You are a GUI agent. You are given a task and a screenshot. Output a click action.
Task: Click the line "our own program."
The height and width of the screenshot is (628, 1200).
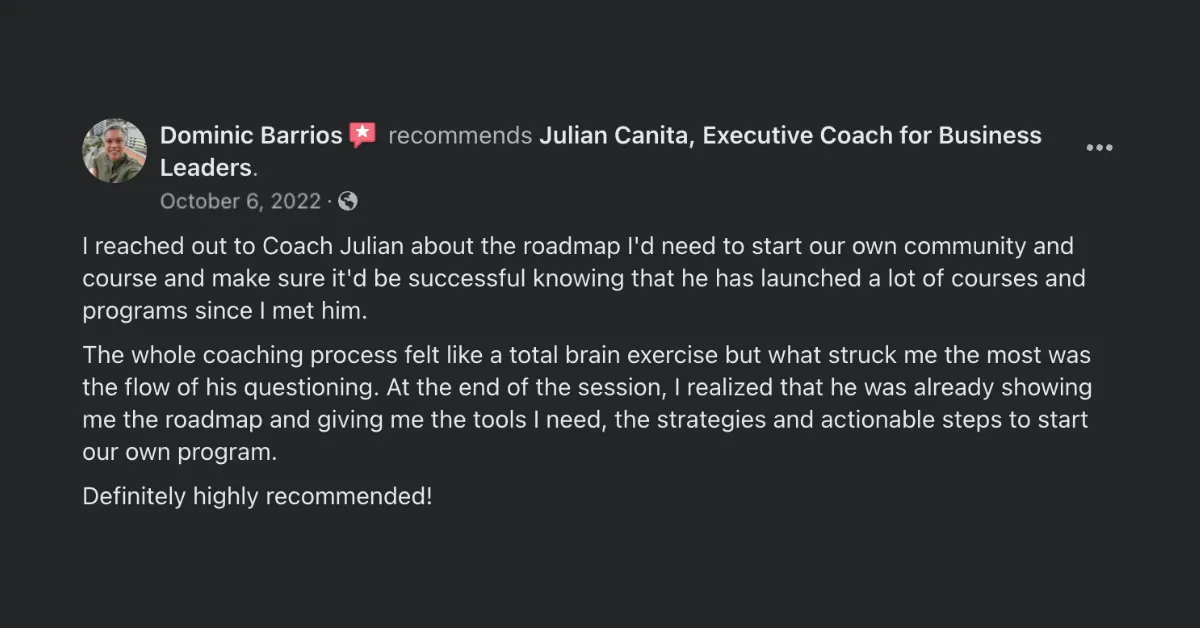[x=179, y=451]
